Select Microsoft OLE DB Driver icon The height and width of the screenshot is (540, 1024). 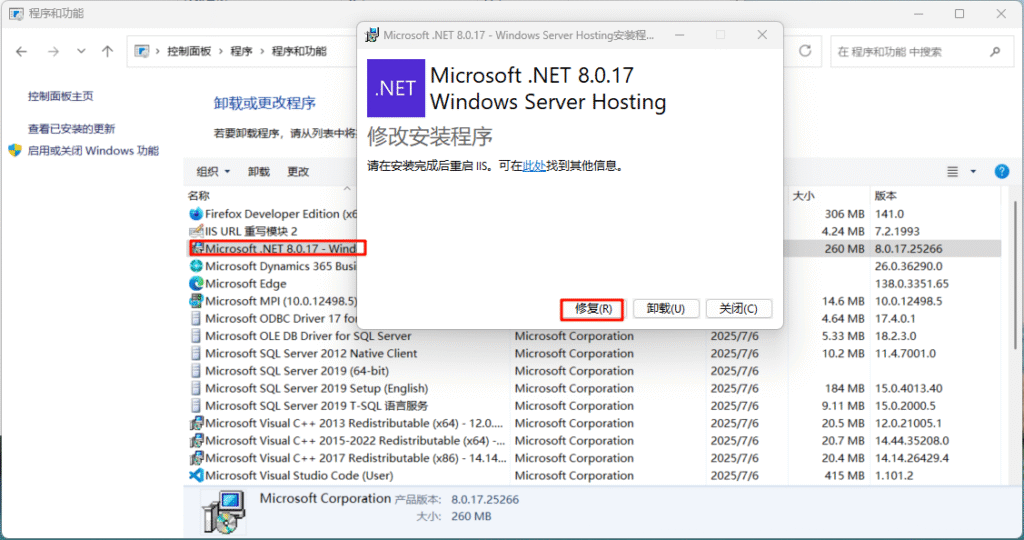[196, 336]
